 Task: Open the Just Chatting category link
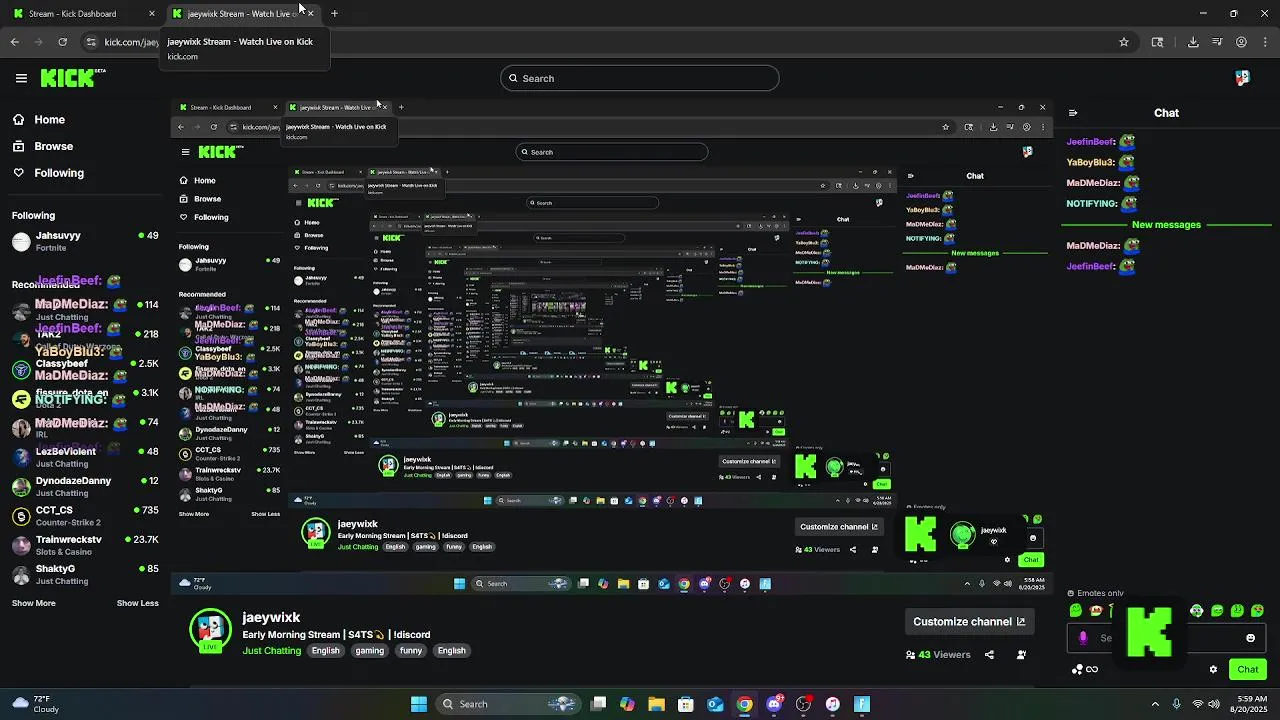[272, 651]
